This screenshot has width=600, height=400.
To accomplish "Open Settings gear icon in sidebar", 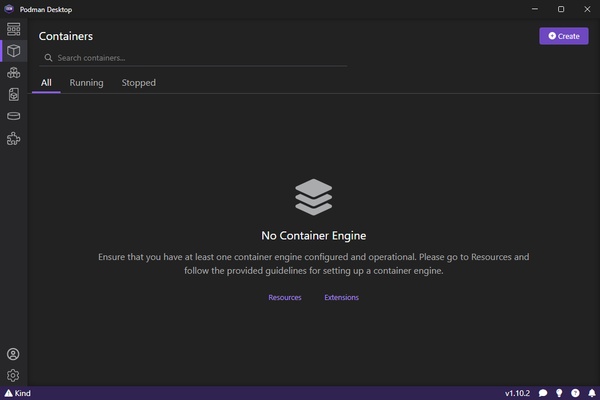I will point(13,376).
